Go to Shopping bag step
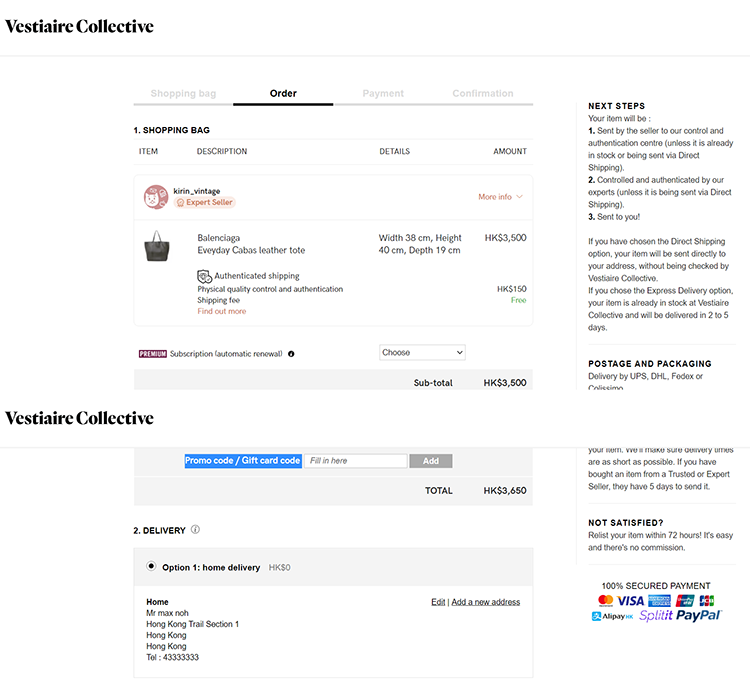The height and width of the screenshot is (686, 750). pos(183,93)
